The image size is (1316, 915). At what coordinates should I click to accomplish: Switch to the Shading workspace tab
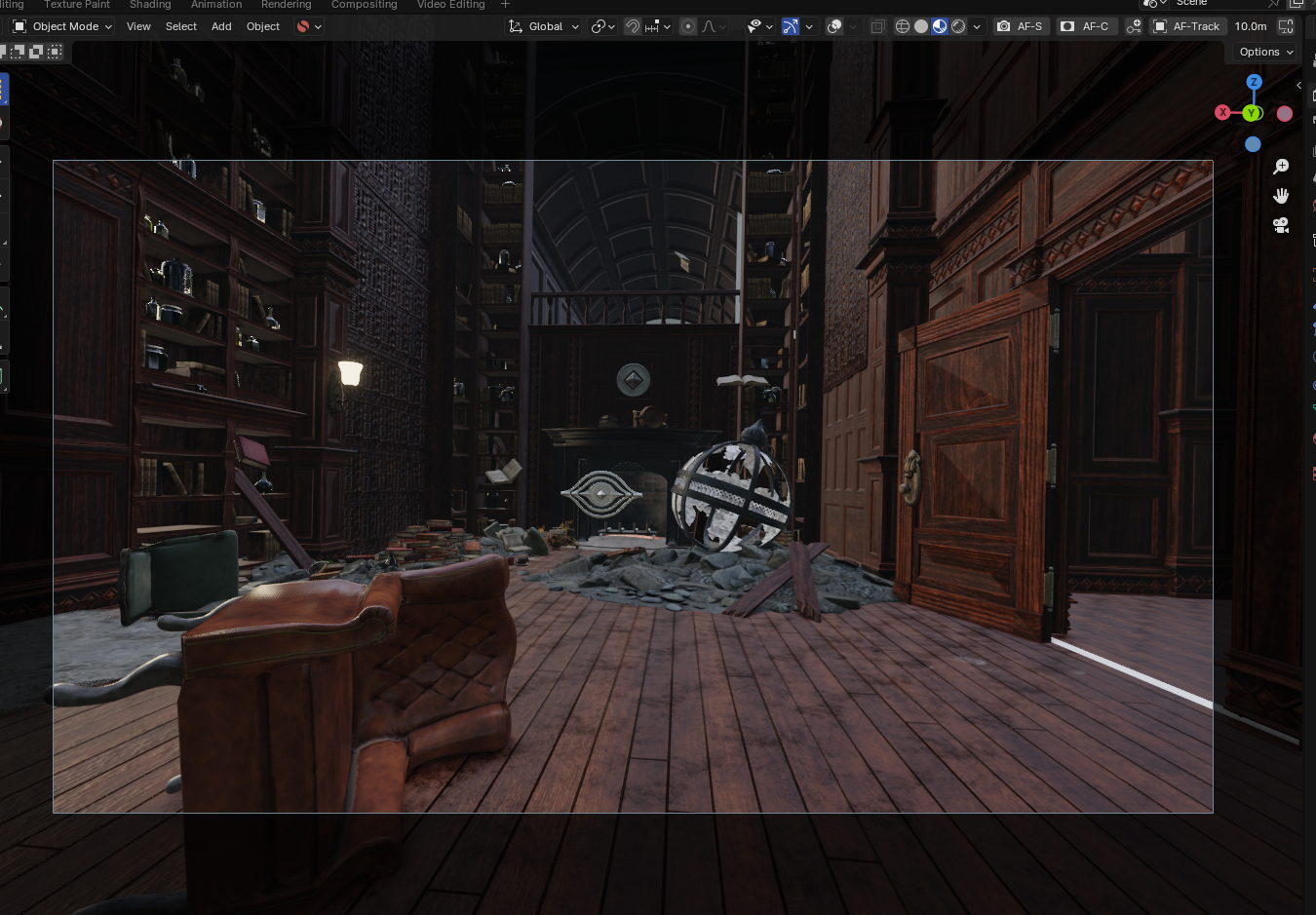click(150, 5)
